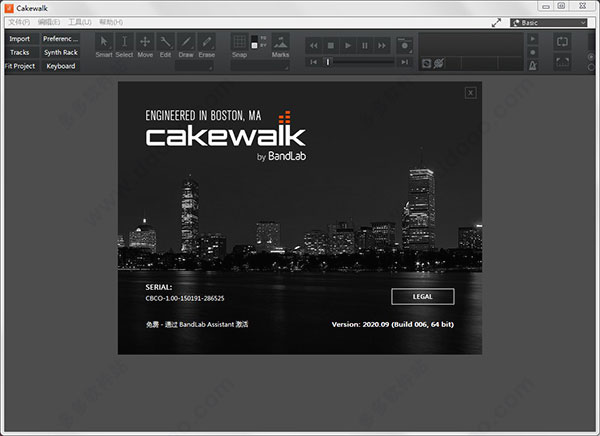Close the Cakewalk about splash dialog
600x436 pixels.
(471, 93)
